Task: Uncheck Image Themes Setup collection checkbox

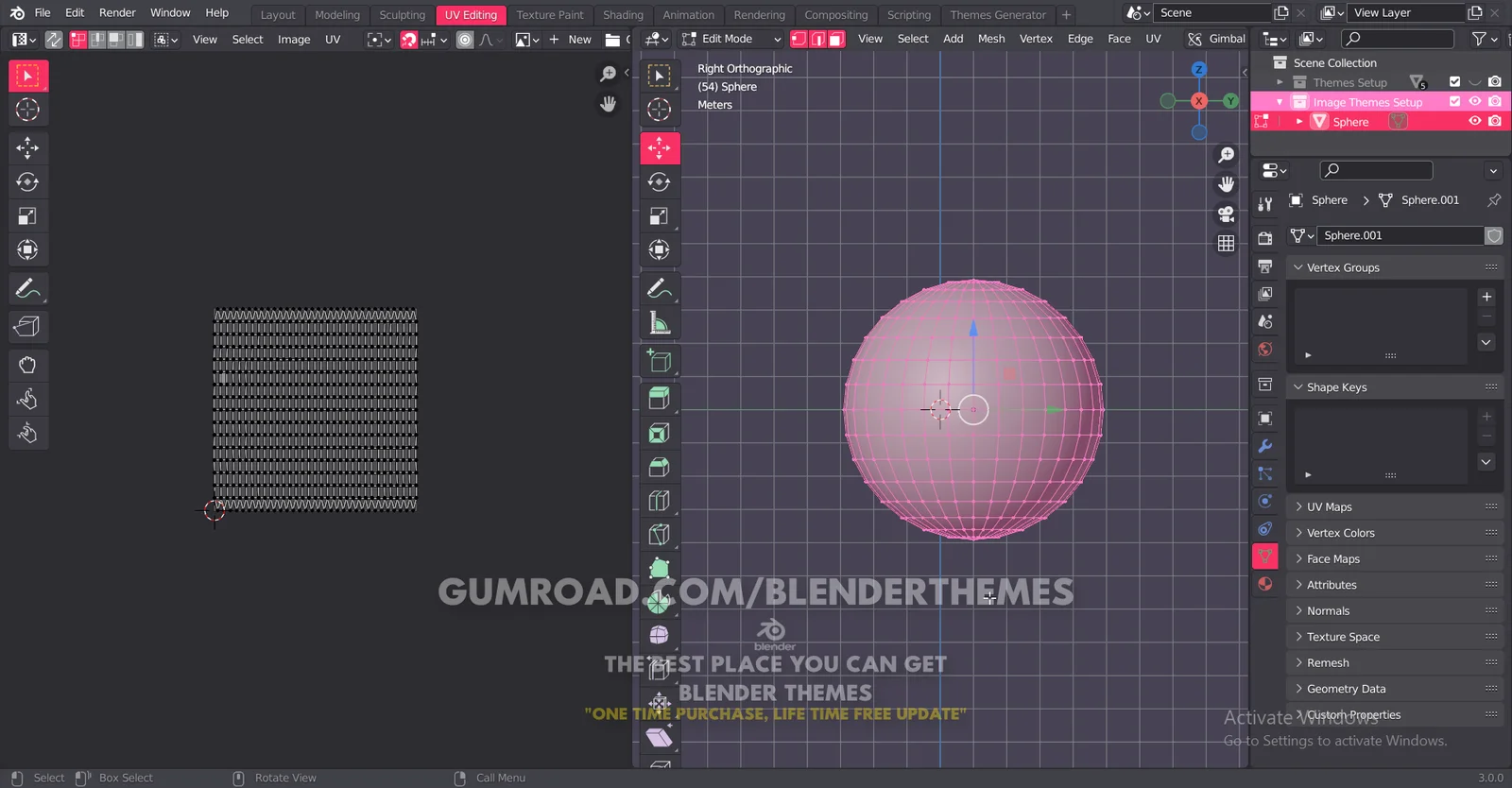Action: click(x=1454, y=102)
